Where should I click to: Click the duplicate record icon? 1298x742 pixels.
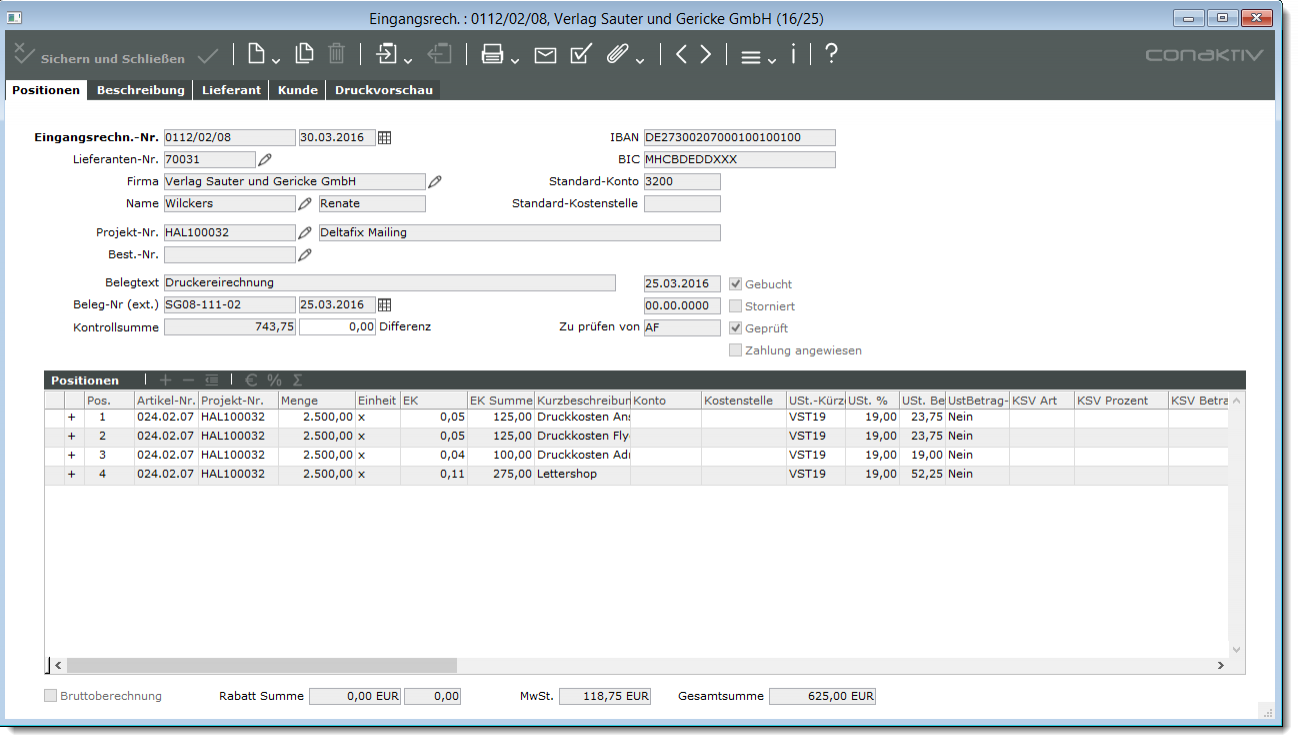coord(304,55)
